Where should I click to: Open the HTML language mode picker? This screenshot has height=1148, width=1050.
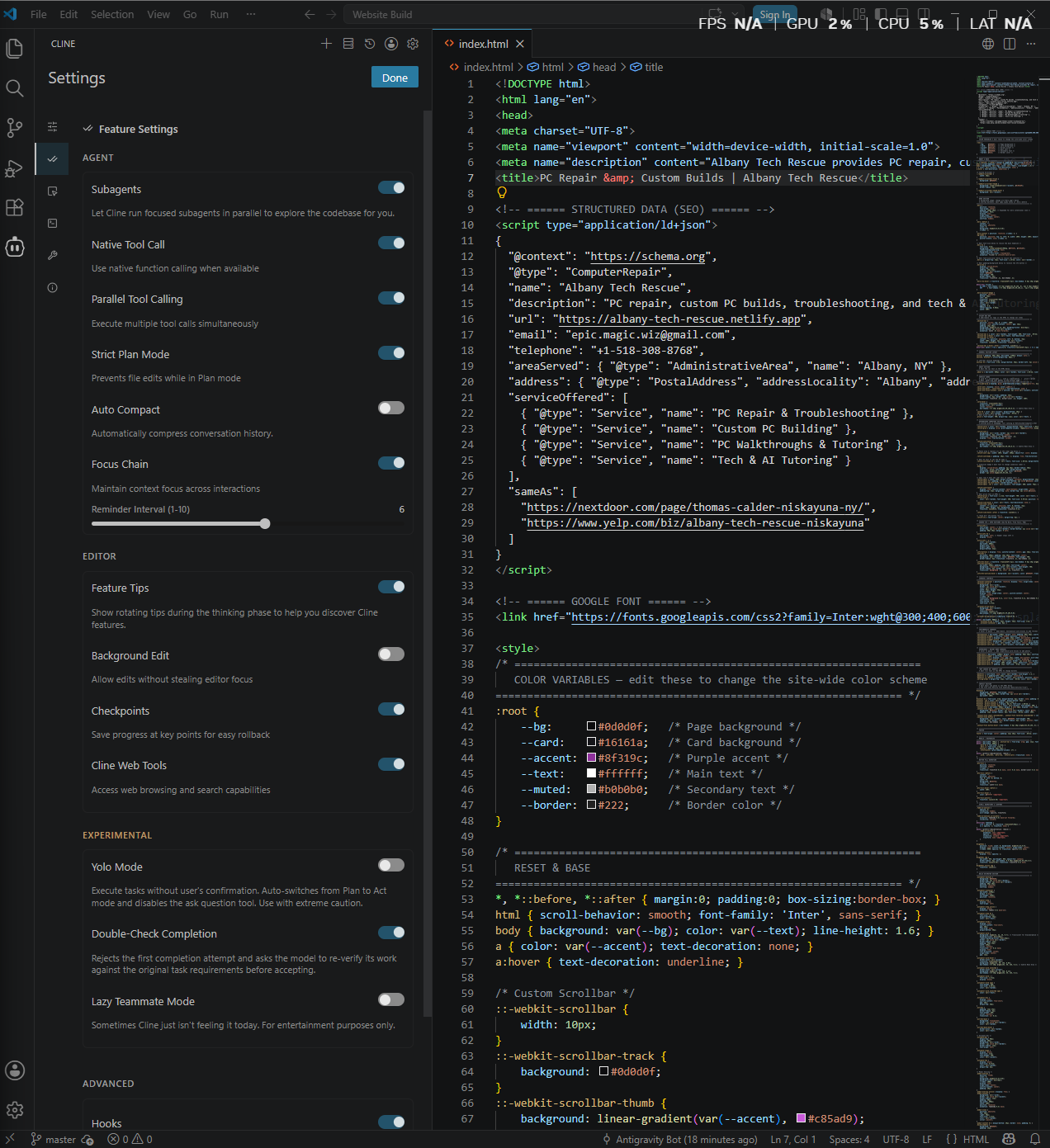[976, 1140]
